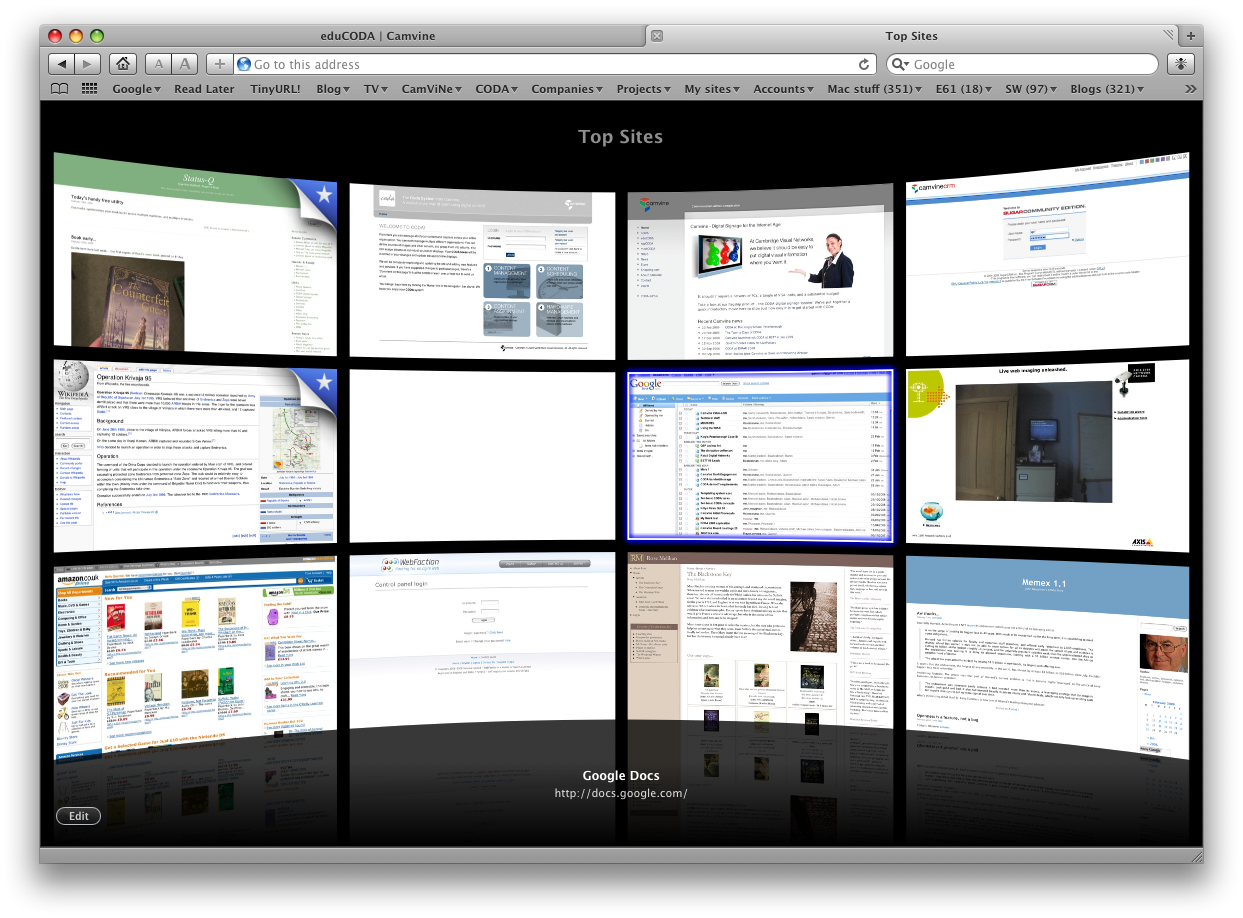1243x918 pixels.
Task: Show Top Sites via the grid icon
Action: tap(89, 89)
